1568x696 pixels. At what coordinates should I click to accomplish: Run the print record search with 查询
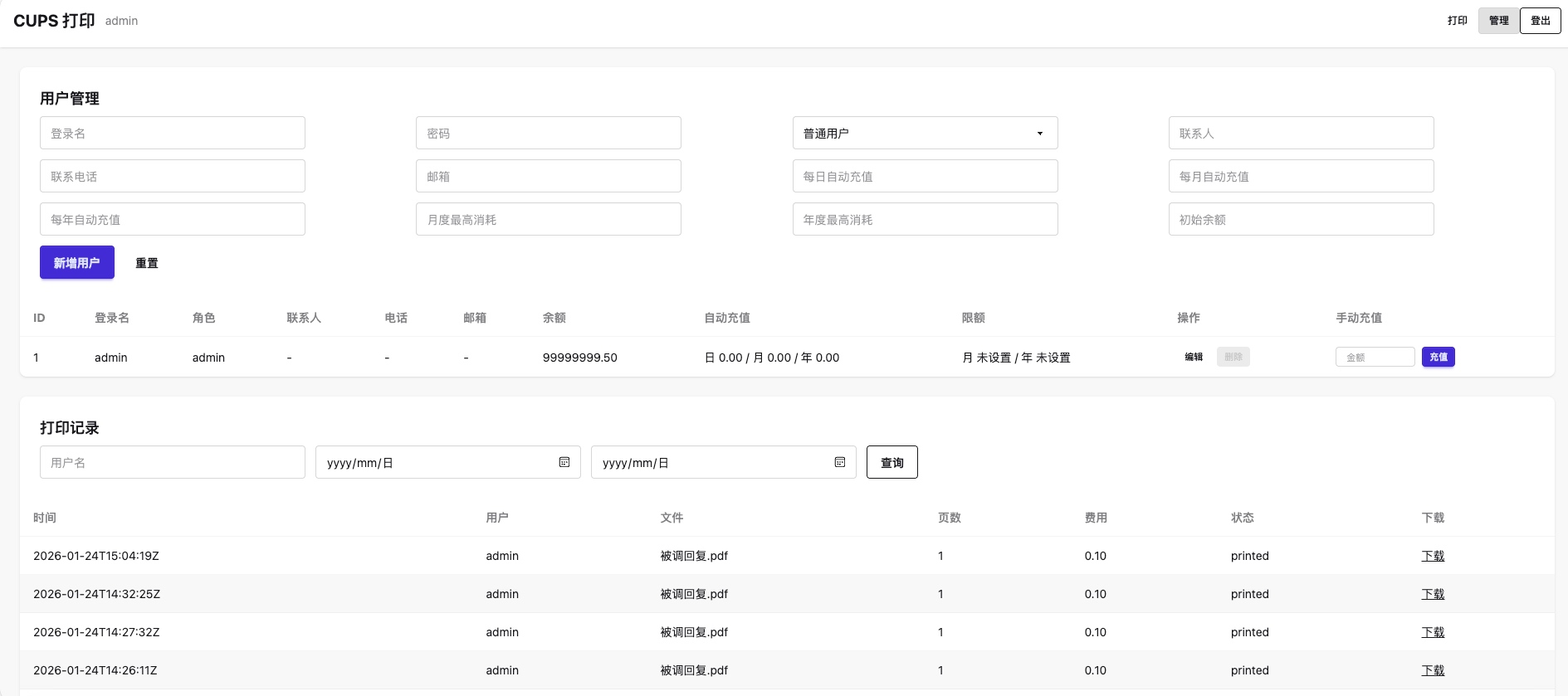[x=892, y=462]
